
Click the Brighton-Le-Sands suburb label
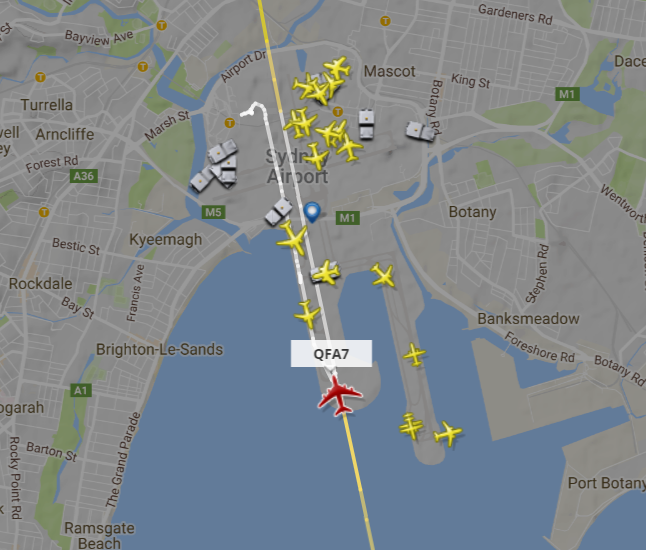tap(159, 349)
